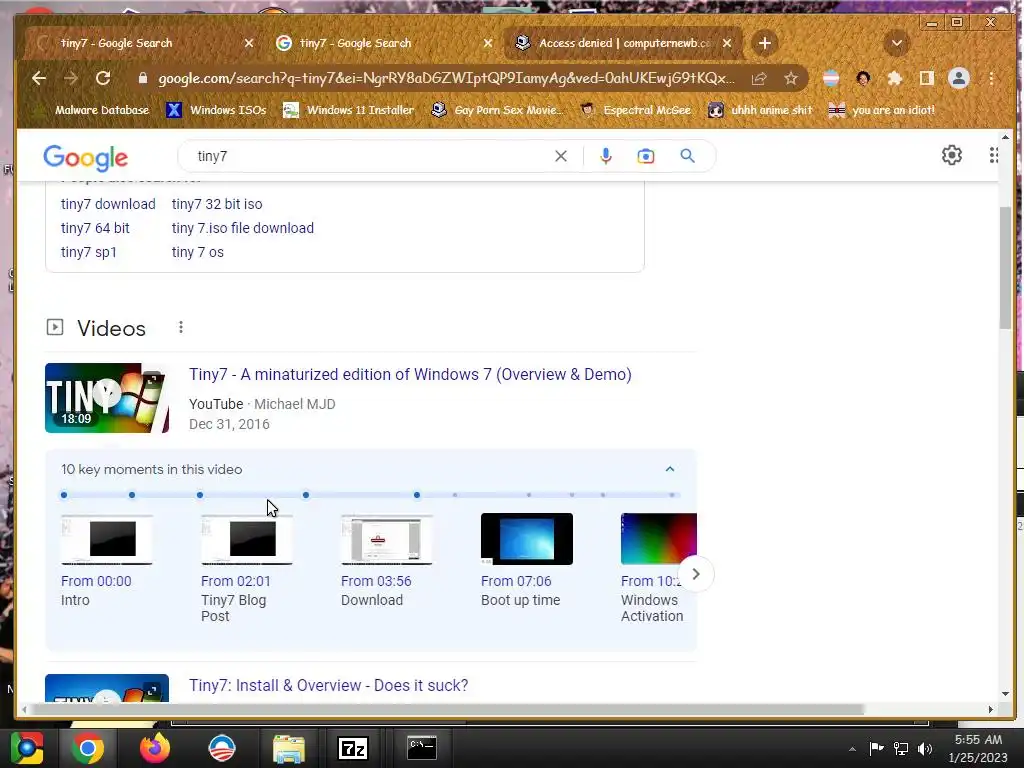Switch to first tiny7 Google Search tab

click(138, 43)
